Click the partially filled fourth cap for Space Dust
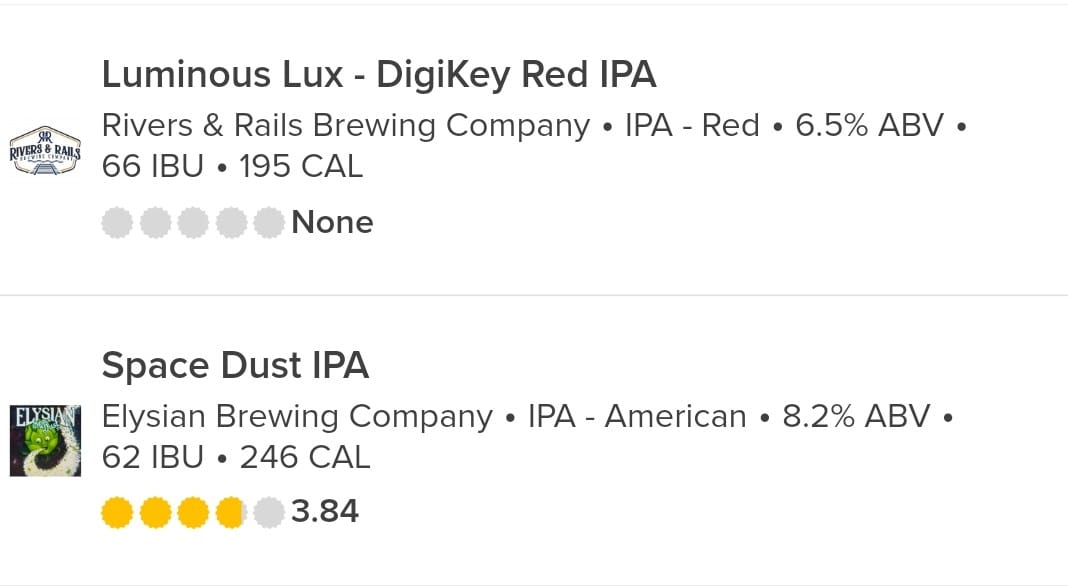Image resolution: width=1068 pixels, height=586 pixels. click(x=232, y=512)
